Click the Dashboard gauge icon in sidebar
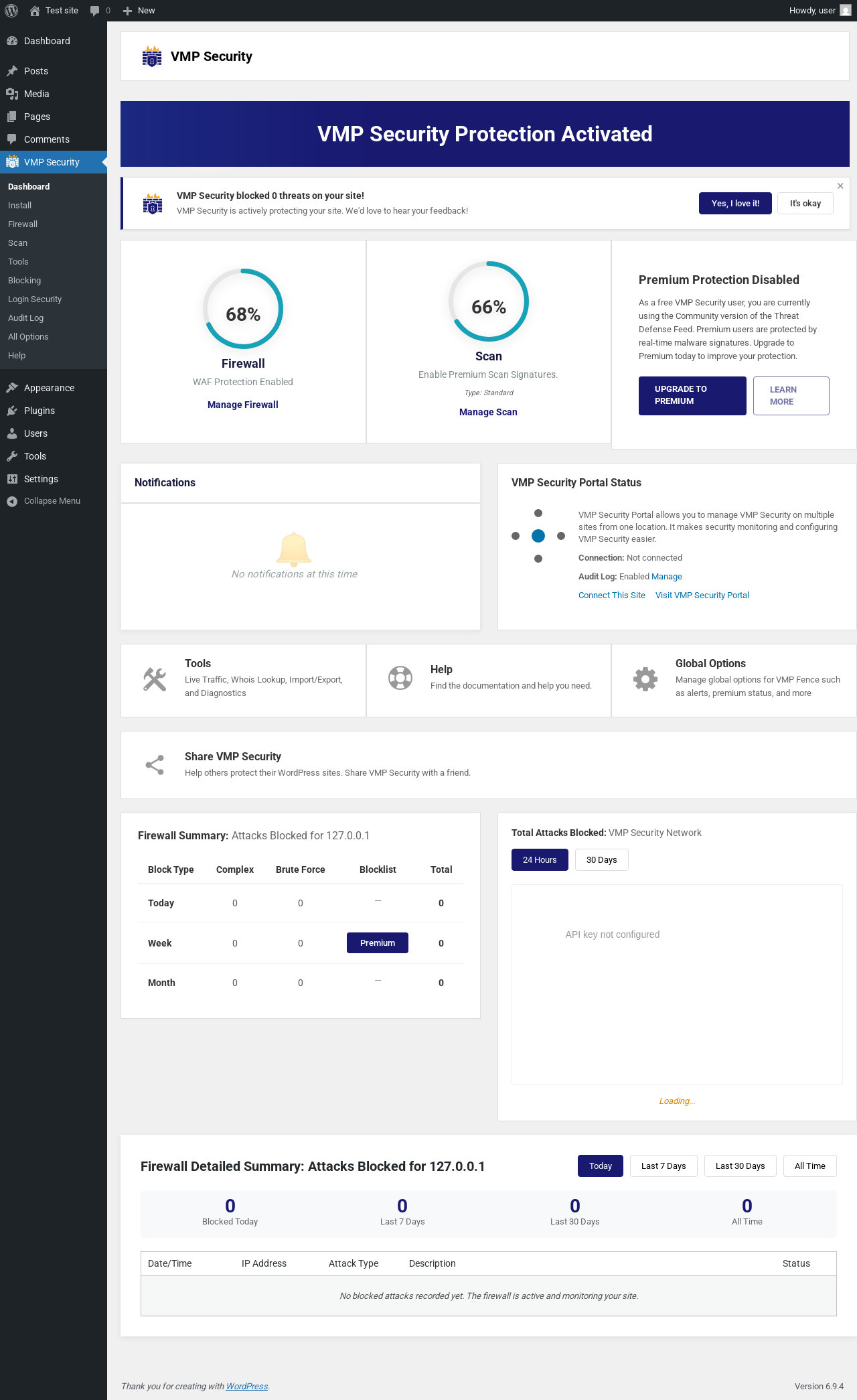 (x=12, y=41)
